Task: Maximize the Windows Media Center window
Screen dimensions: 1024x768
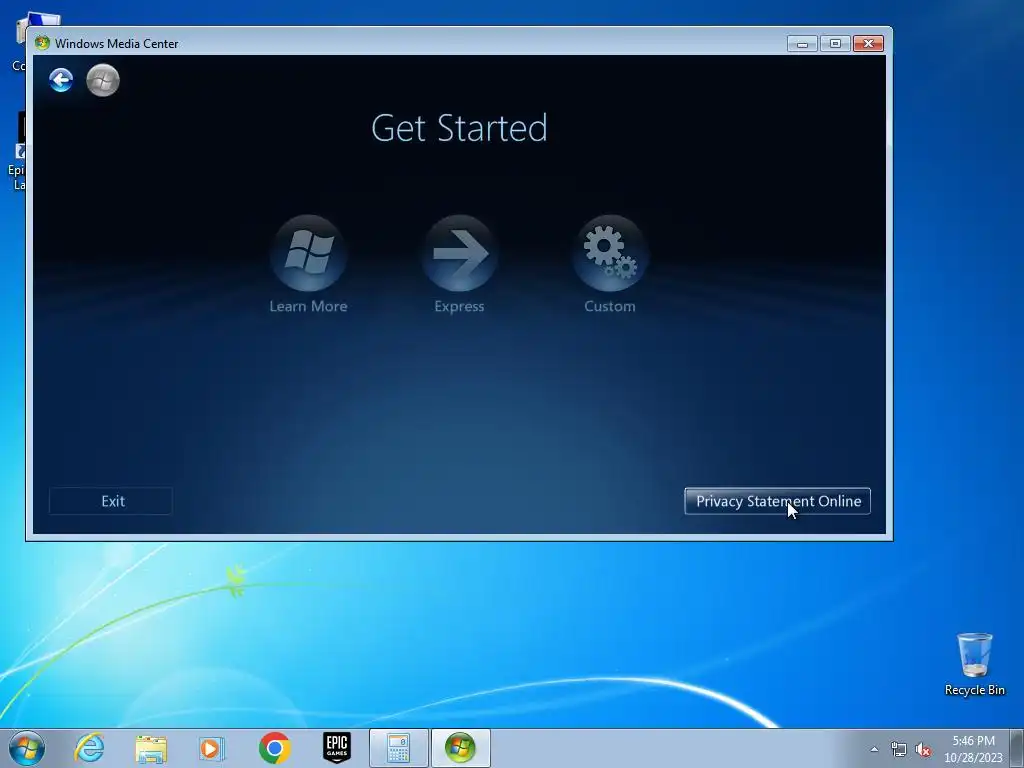Action: tap(835, 44)
